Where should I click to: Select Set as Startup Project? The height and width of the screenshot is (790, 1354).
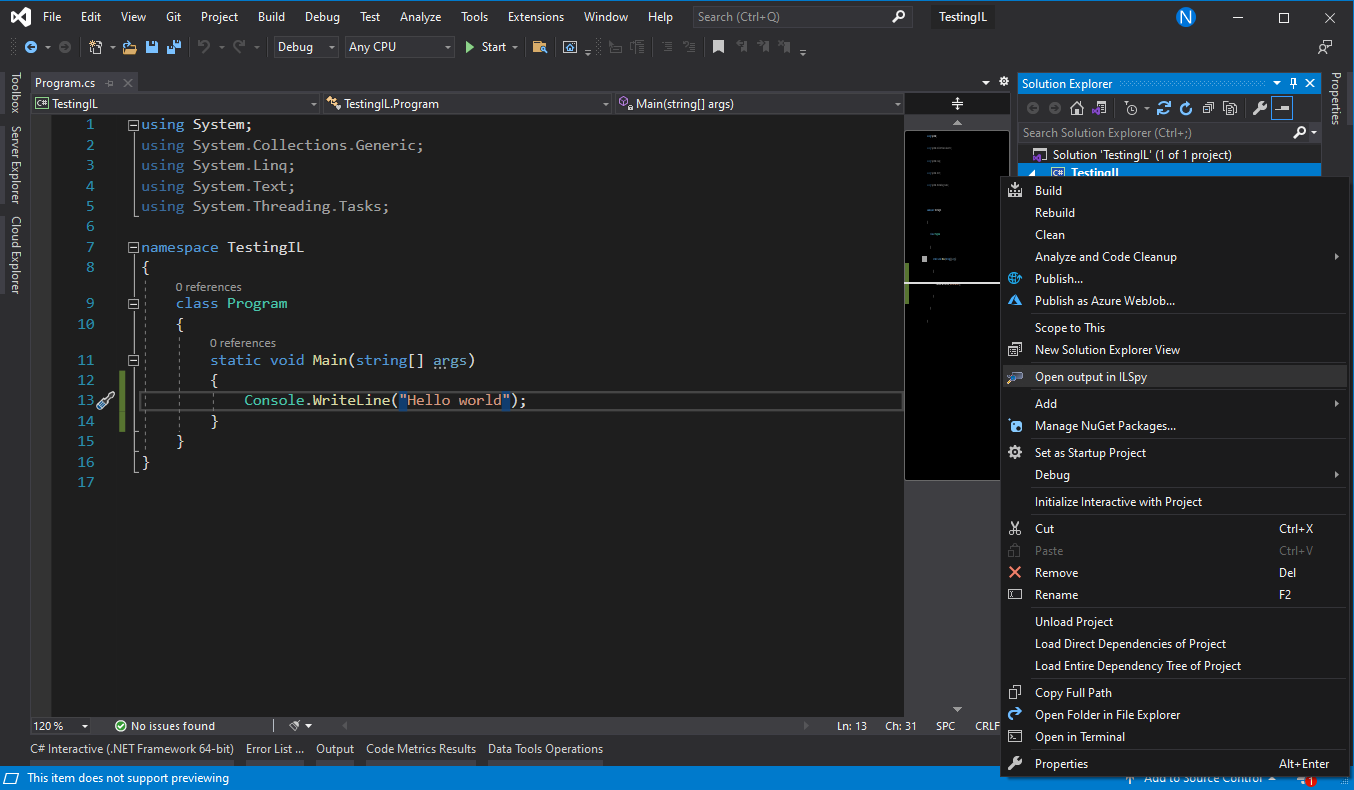1174,453
